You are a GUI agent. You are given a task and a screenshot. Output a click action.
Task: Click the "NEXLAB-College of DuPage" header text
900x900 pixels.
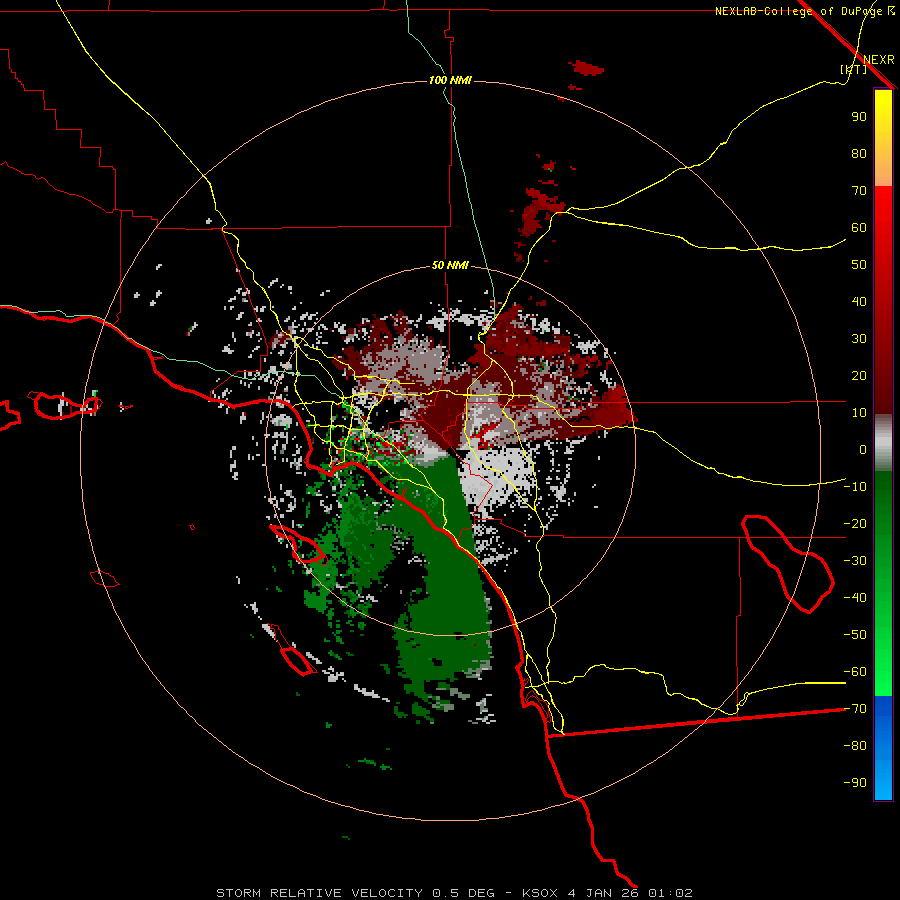click(x=800, y=11)
